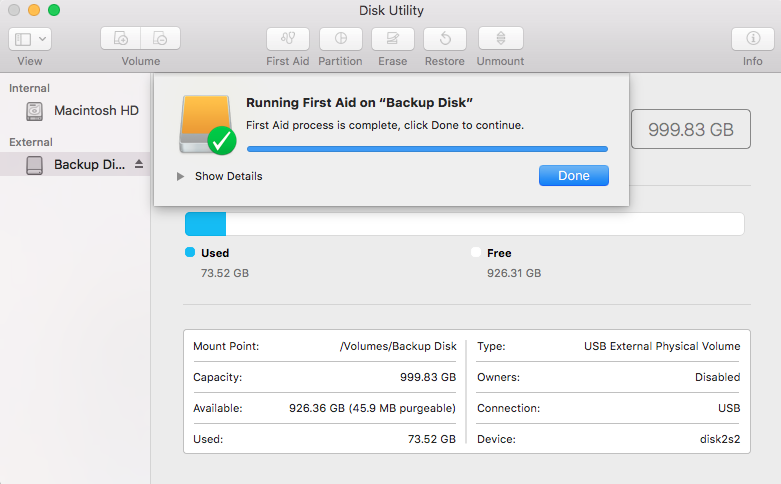Run First Aid from the toolbar
Image resolution: width=781 pixels, height=484 pixels.
[288, 38]
